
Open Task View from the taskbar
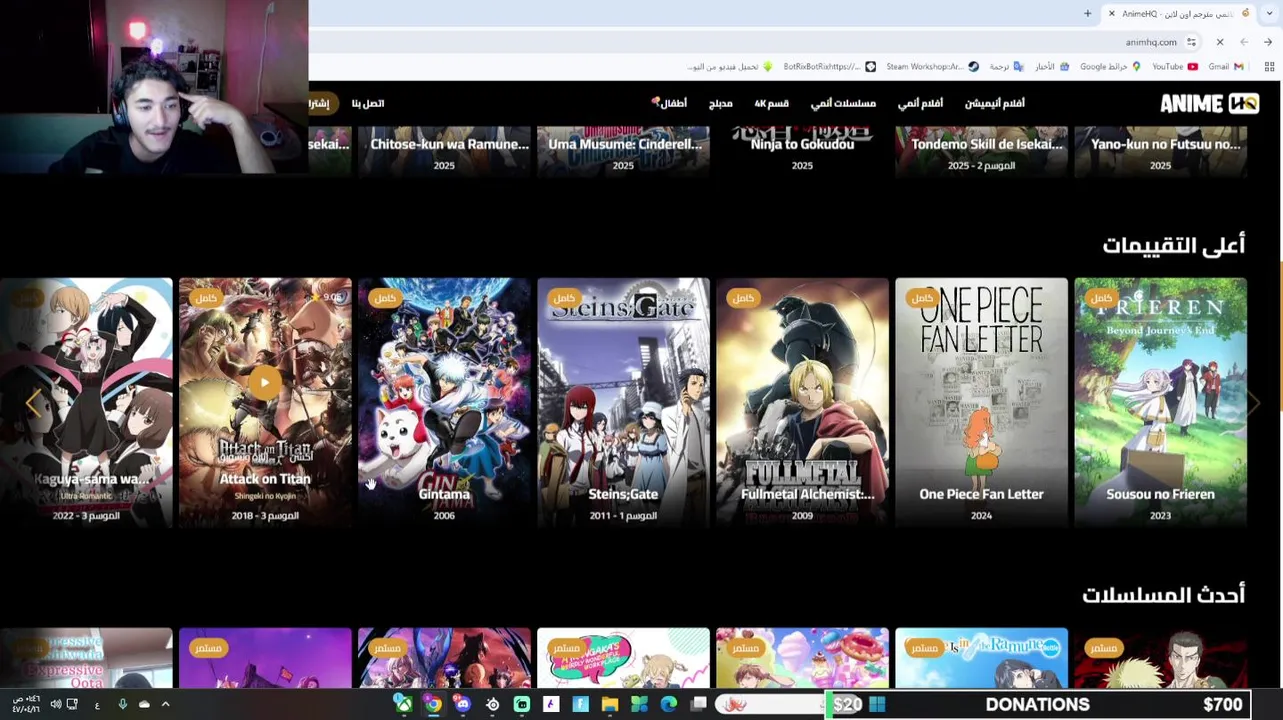(x=699, y=704)
